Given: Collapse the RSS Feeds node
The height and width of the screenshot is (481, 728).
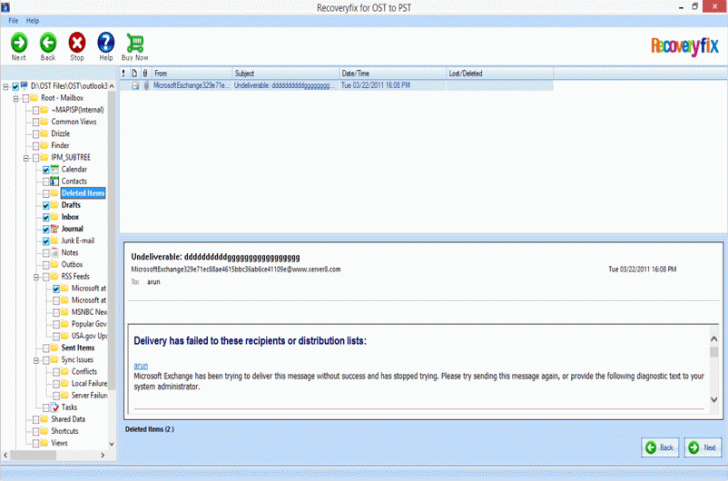Looking at the screenshot, I should (37, 277).
